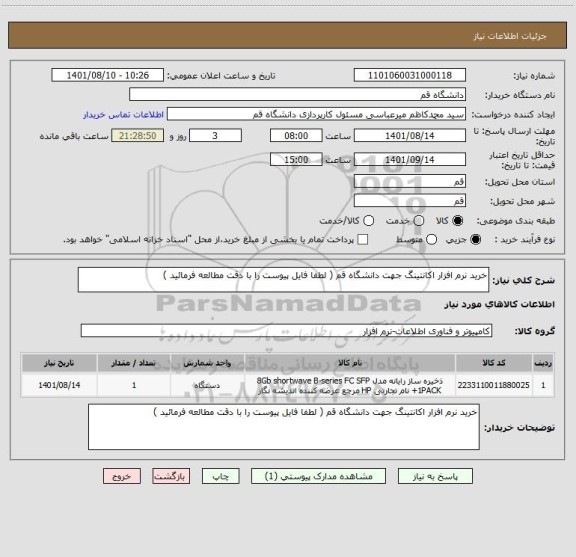Open اطلاعات تماس خریدار link

point(123,115)
